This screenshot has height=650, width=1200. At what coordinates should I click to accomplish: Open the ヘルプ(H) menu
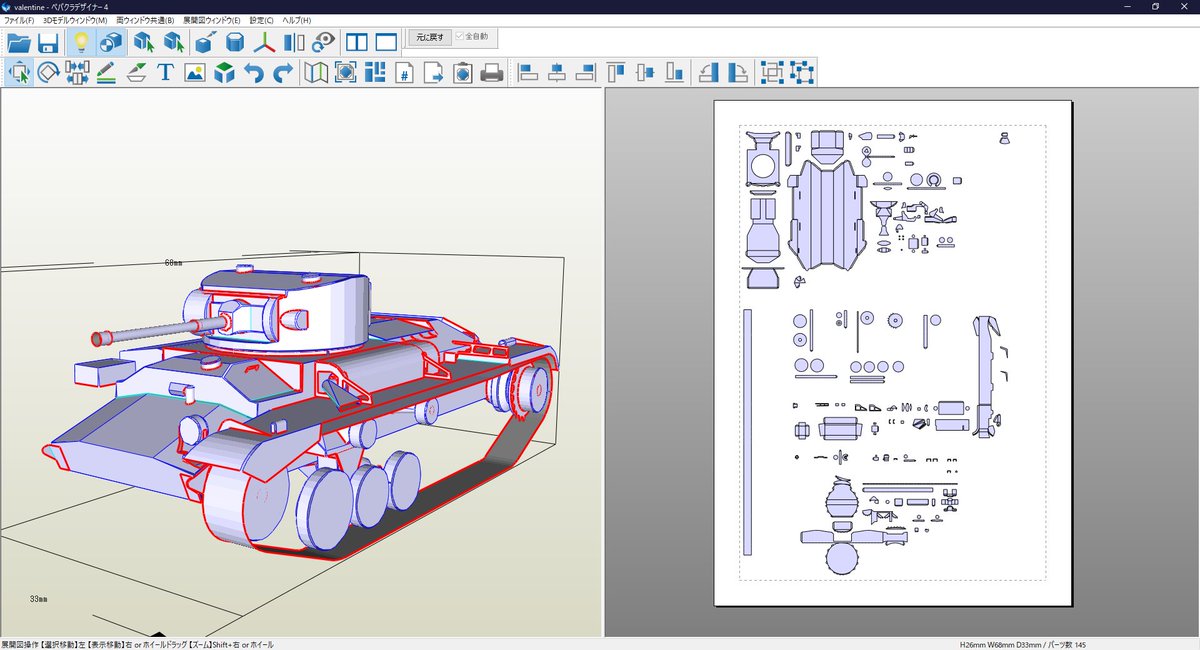(297, 20)
